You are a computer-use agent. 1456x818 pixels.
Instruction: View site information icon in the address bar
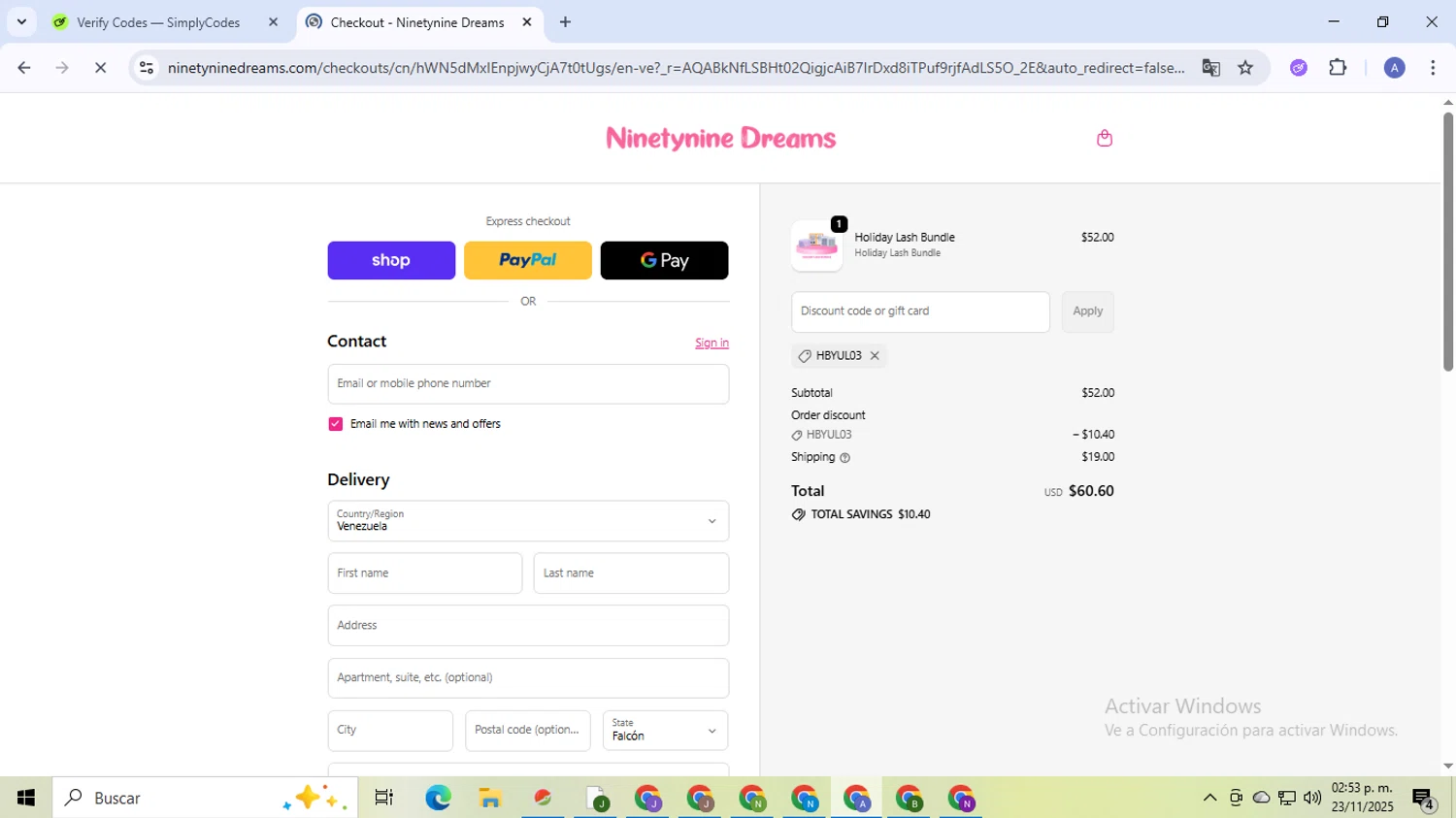click(147, 68)
